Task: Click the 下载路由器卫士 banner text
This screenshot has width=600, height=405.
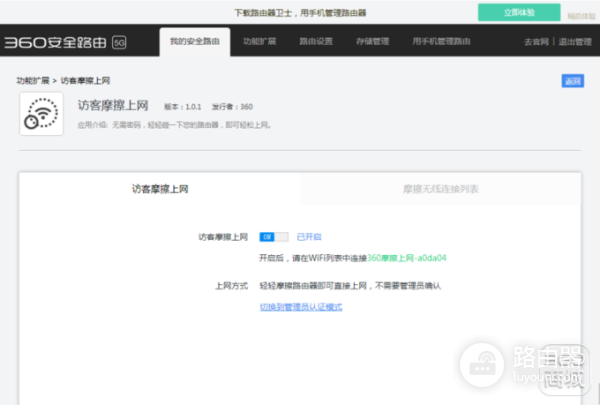Action: [x=300, y=13]
